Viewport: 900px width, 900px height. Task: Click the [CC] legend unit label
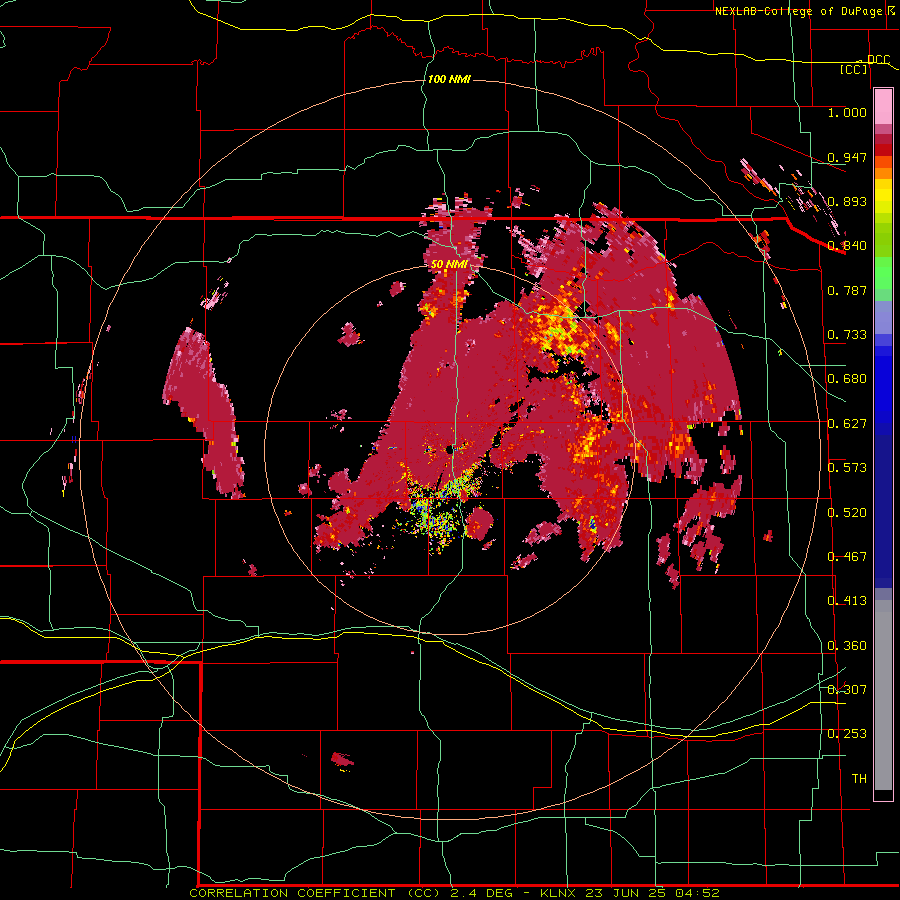pos(854,69)
